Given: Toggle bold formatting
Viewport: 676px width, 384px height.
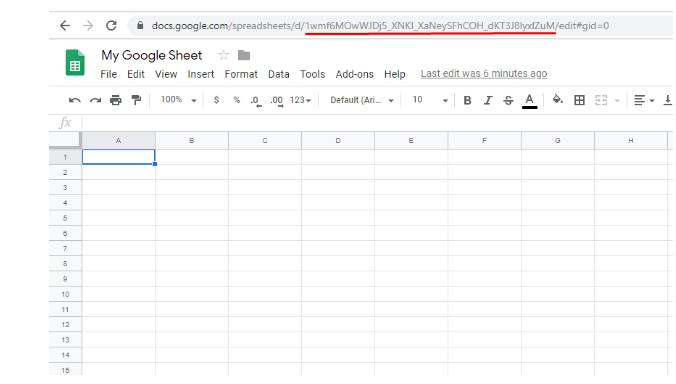Looking at the screenshot, I should tap(467, 100).
